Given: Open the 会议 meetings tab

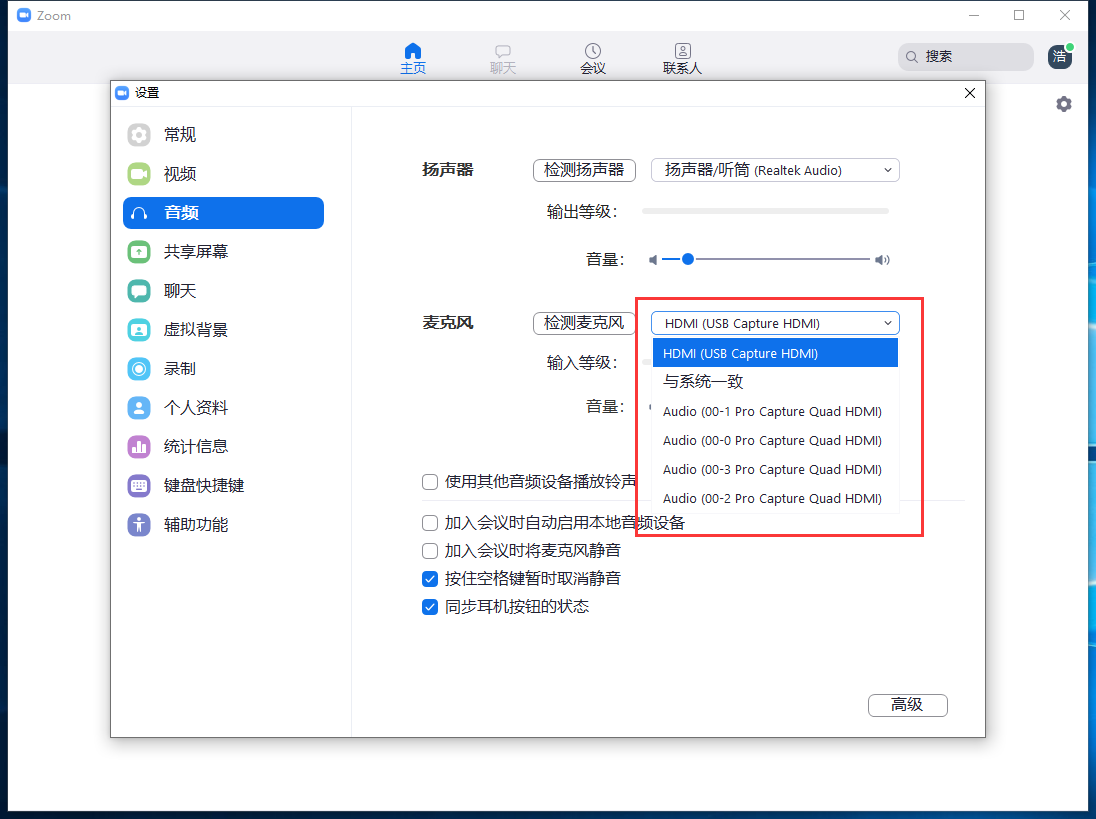Looking at the screenshot, I should [593, 59].
